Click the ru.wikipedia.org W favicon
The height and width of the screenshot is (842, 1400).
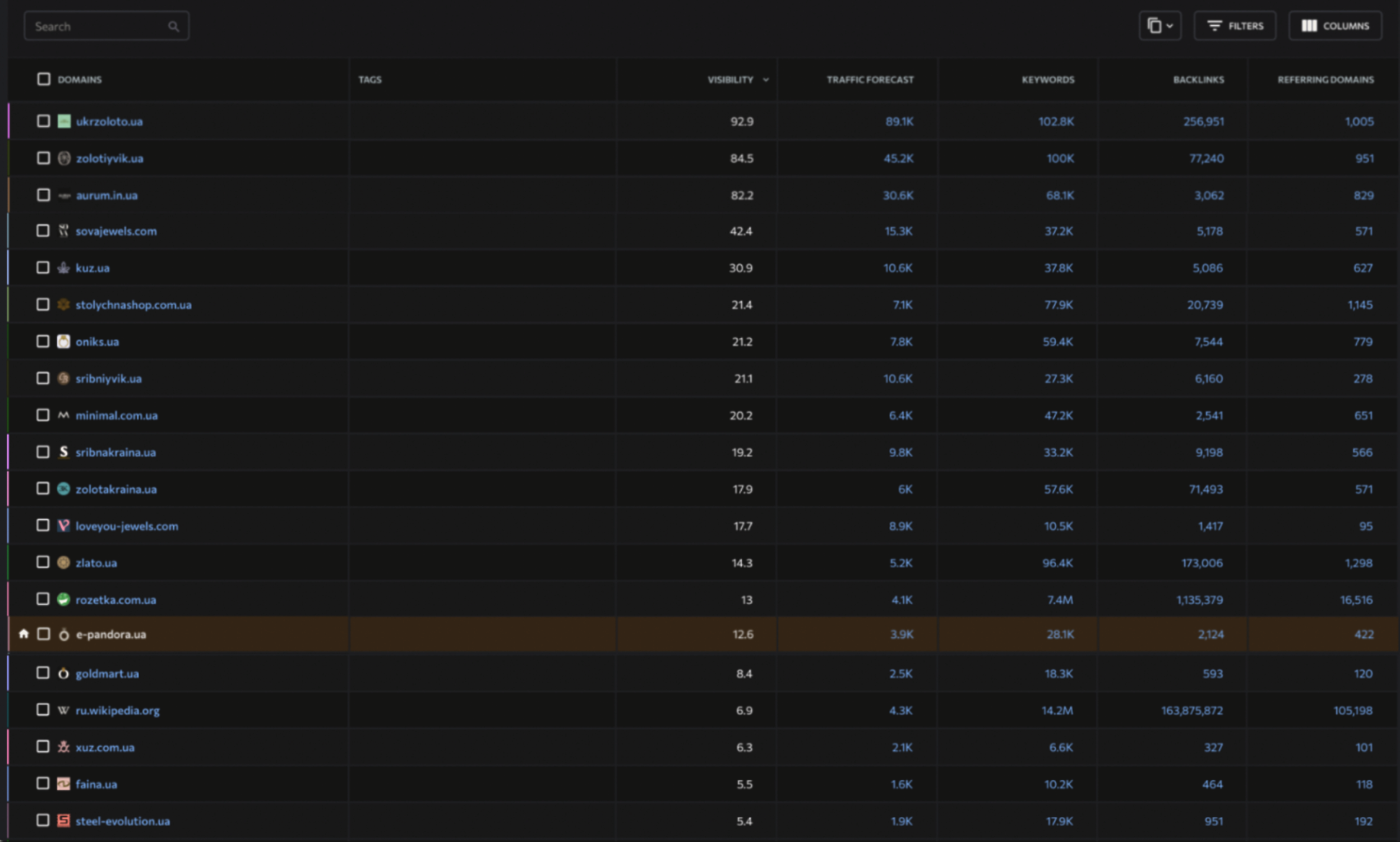tap(63, 710)
